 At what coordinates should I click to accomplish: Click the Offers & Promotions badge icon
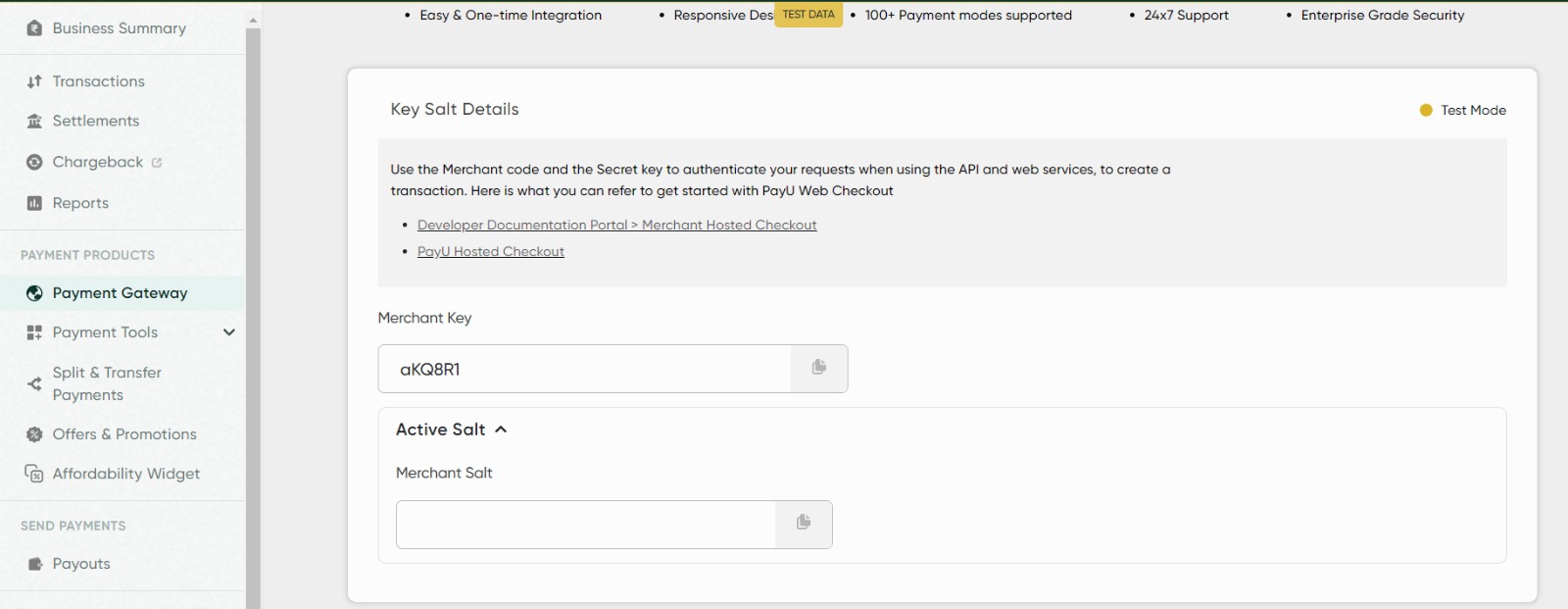[x=34, y=434]
